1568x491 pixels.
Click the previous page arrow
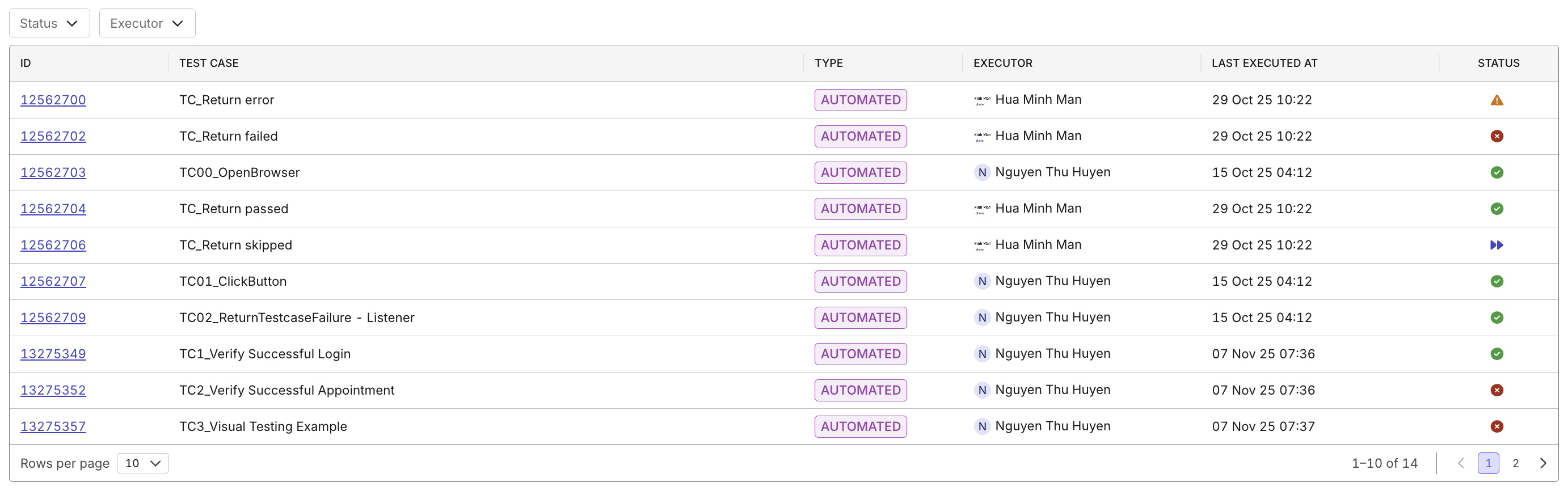click(x=1460, y=463)
